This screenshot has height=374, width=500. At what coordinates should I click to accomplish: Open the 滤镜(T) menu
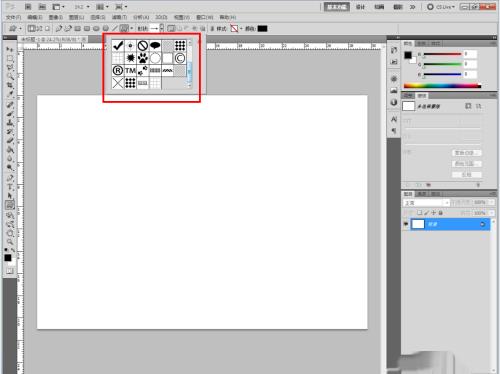click(x=119, y=17)
